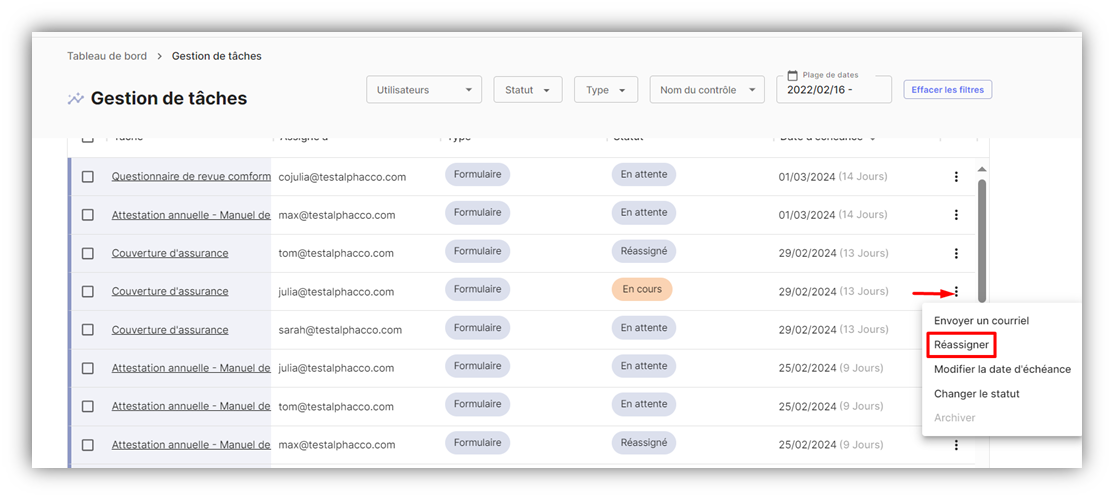Click the 01/03/2024 date on the cojulia row
Screen dimensions: 1114x500
click(x=807, y=177)
